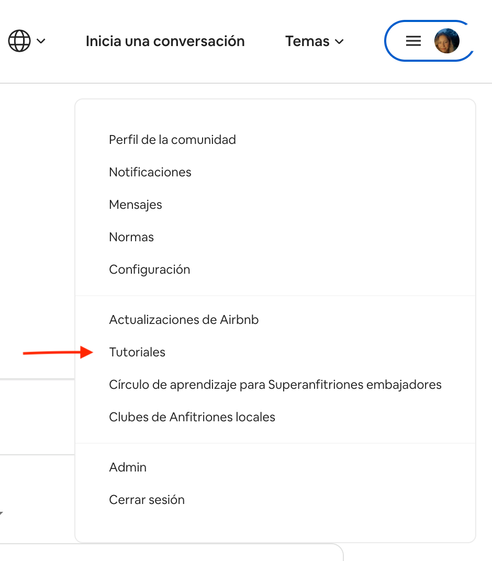Open the Admin option
Viewport: 492px width, 561px height.
[x=128, y=467]
